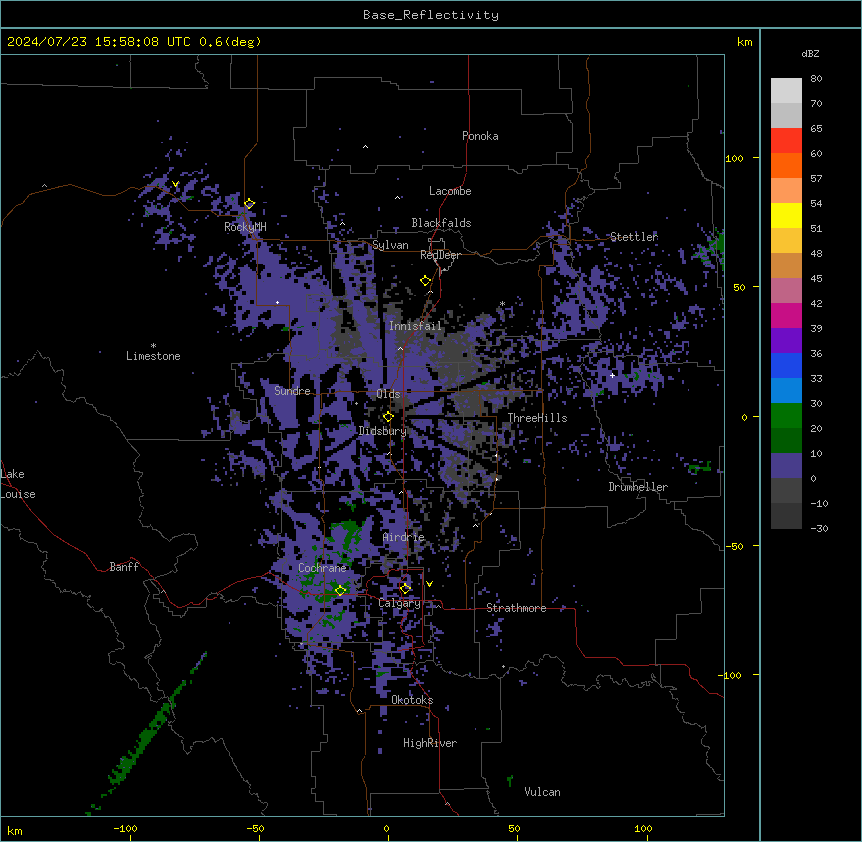This screenshot has width=862, height=842.
Task: Select the Innisfail label
Action: tap(415, 326)
